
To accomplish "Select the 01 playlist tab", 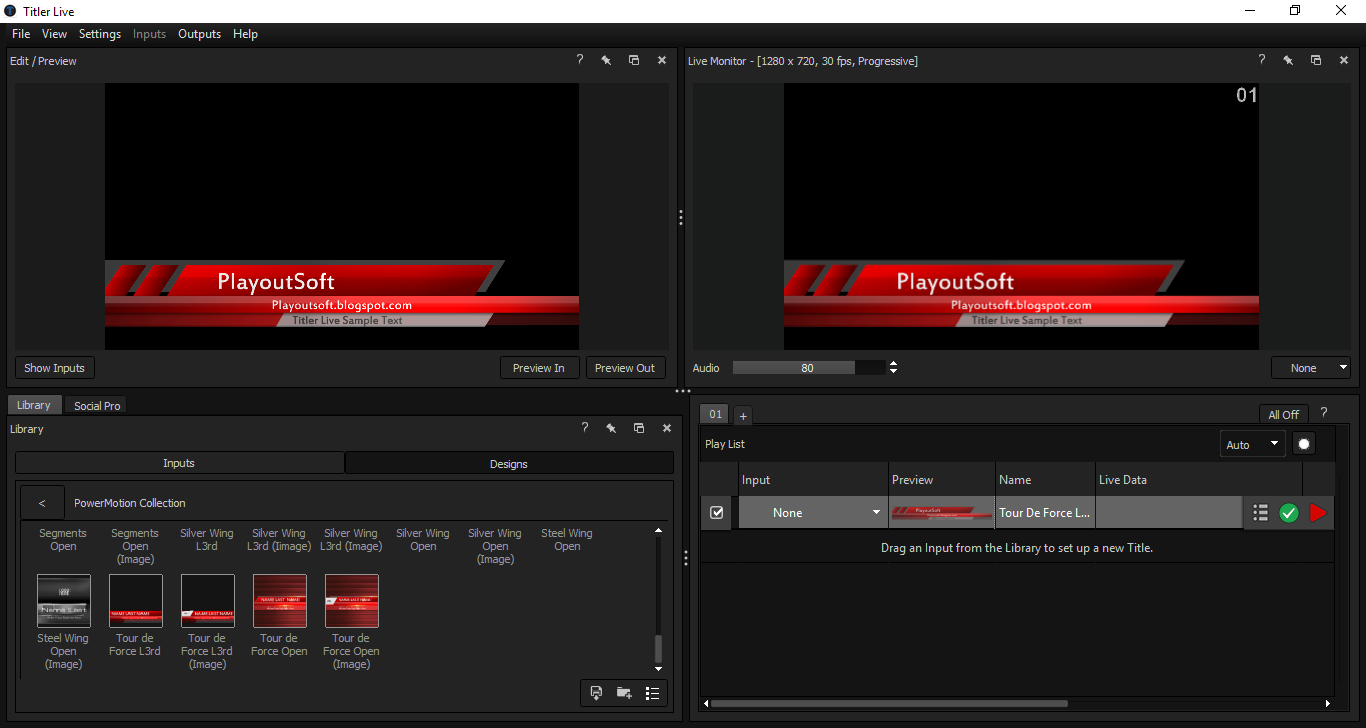I will coord(715,414).
